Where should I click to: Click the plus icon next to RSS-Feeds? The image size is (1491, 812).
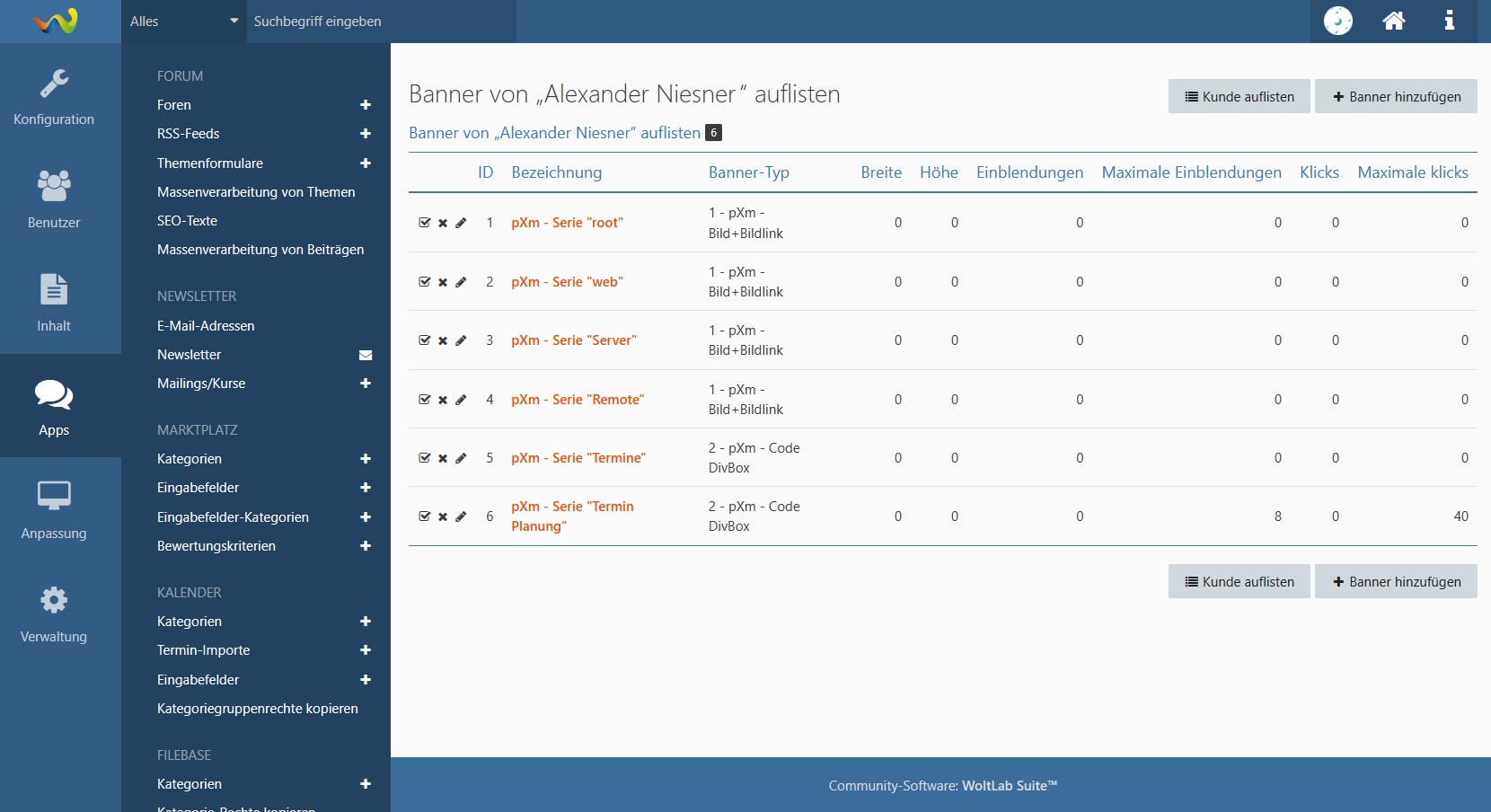(x=366, y=134)
